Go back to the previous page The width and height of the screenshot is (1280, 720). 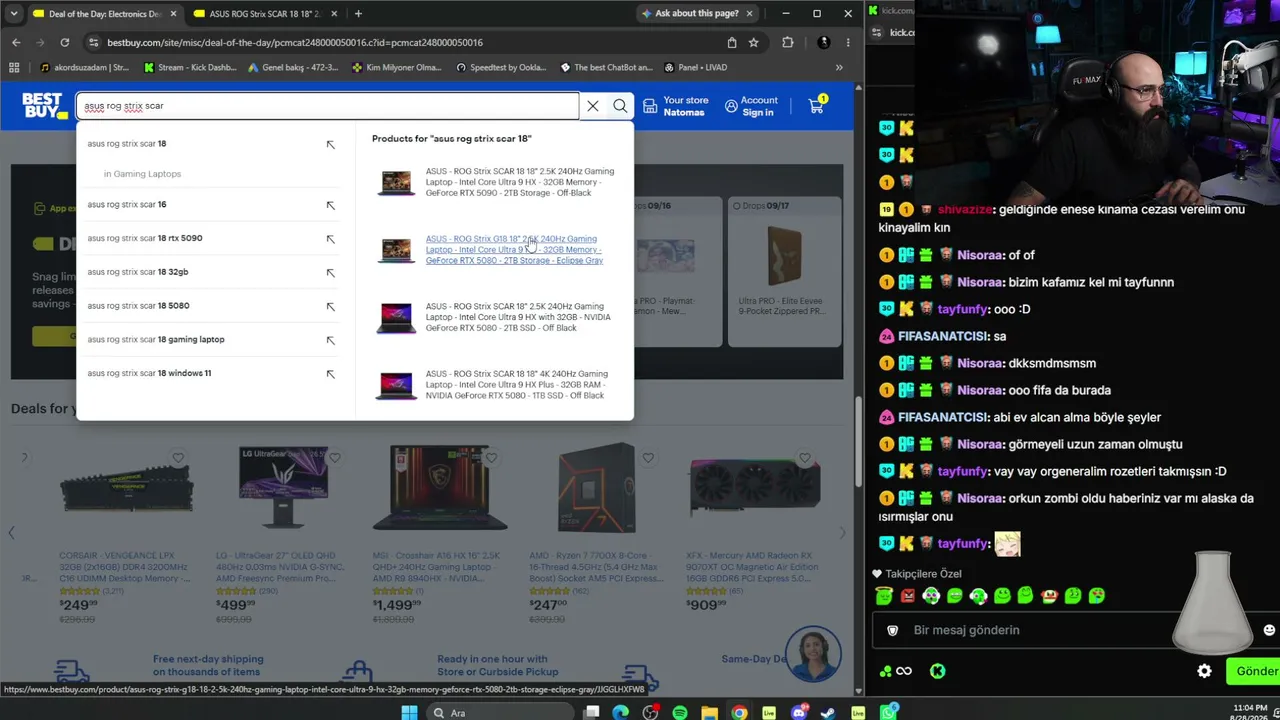(x=16, y=42)
